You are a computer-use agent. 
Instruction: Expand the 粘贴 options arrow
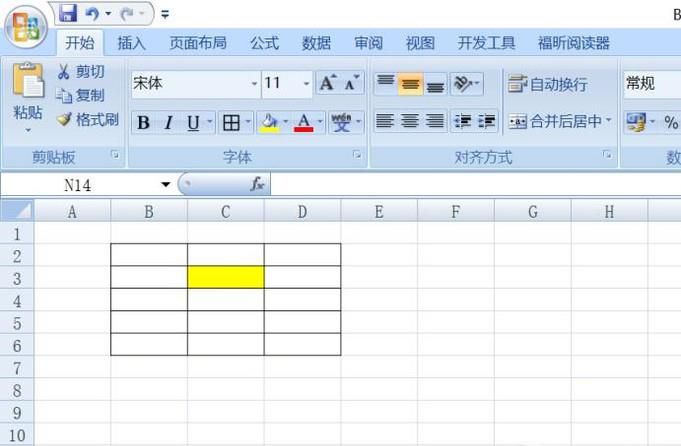pos(28,130)
